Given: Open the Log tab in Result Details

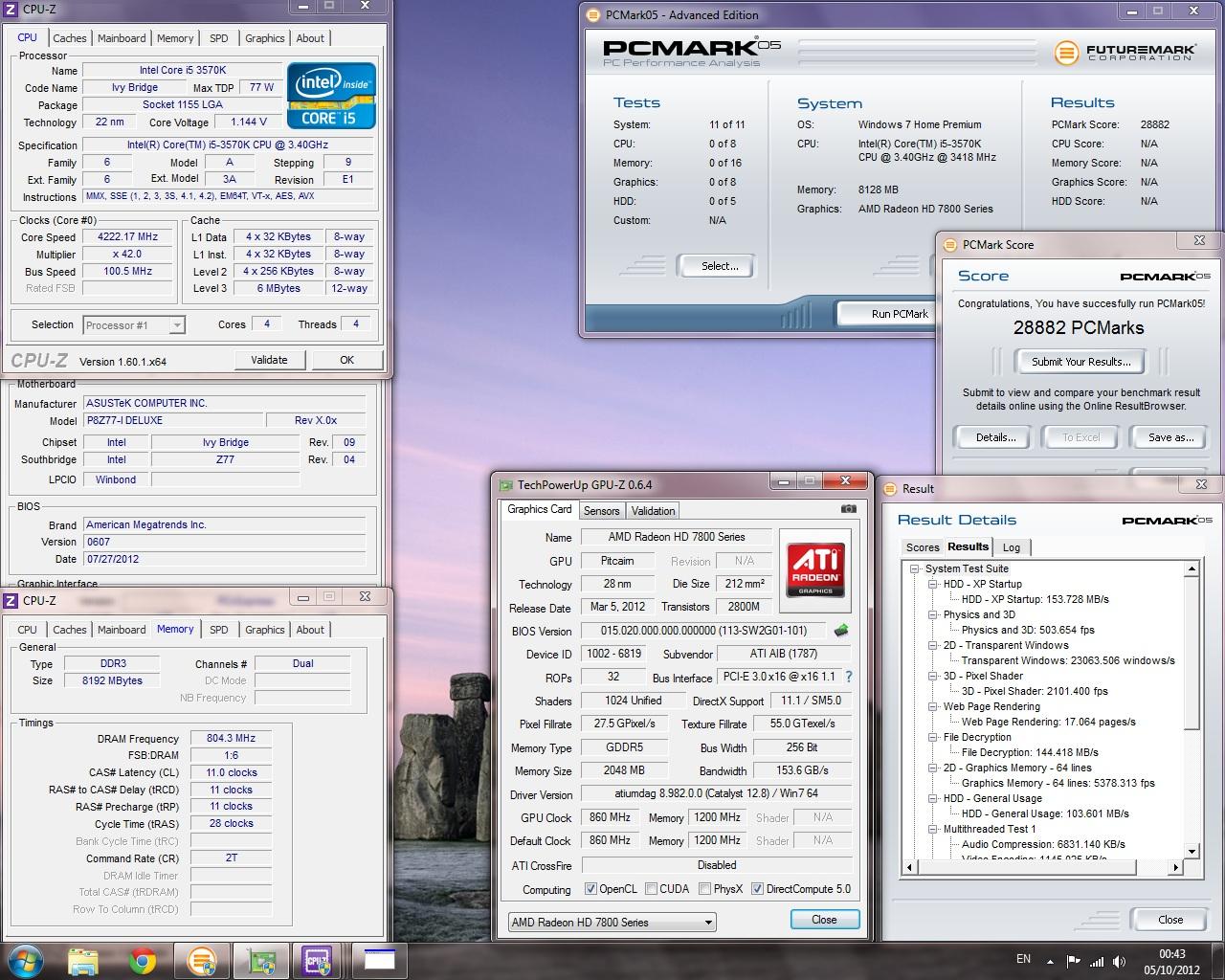Looking at the screenshot, I should [1012, 547].
